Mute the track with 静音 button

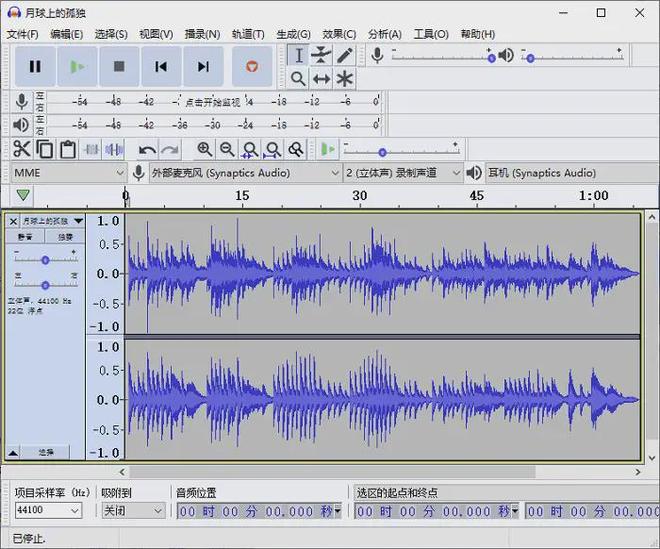[24, 237]
